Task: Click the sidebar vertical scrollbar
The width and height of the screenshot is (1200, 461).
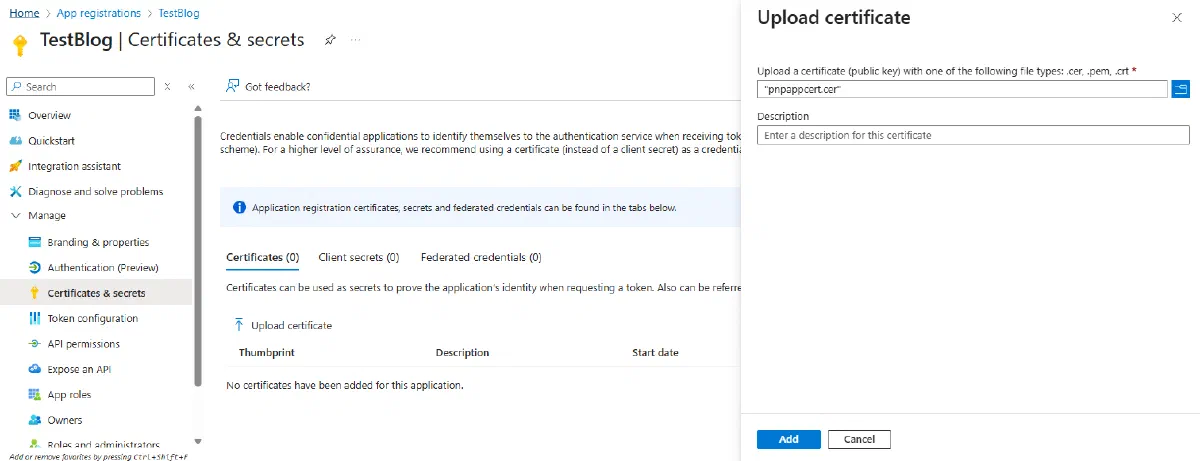Action: click(x=198, y=250)
